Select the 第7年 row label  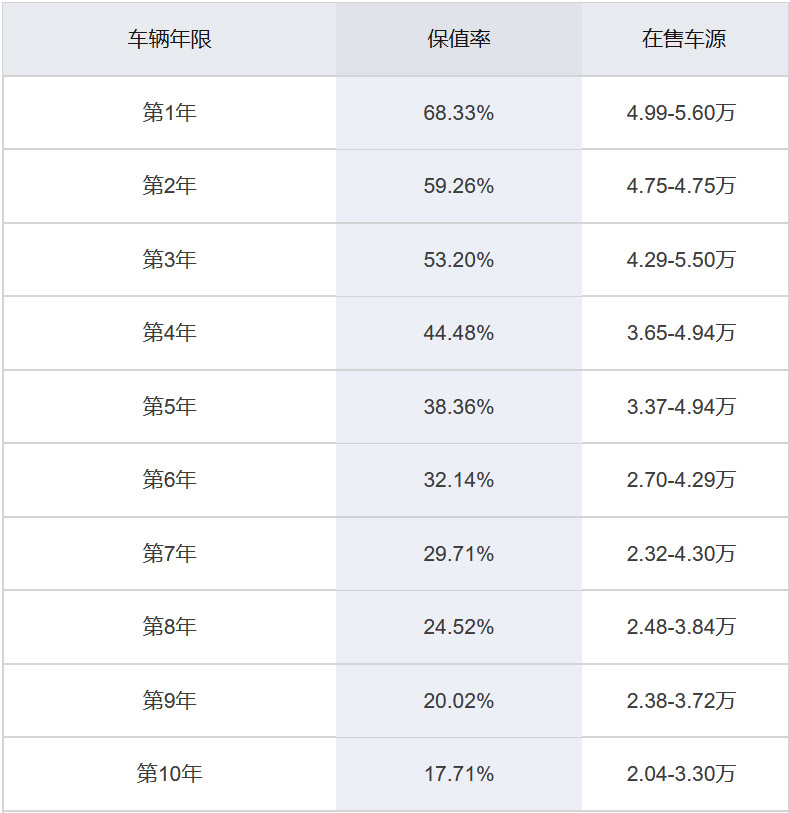click(x=169, y=554)
